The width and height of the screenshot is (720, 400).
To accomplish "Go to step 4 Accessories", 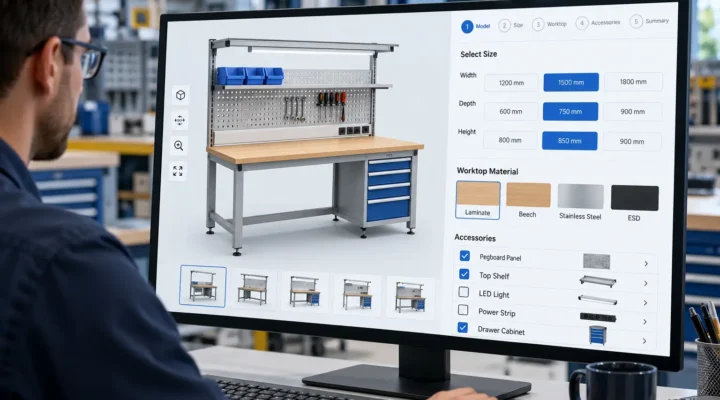I will tap(598, 23).
